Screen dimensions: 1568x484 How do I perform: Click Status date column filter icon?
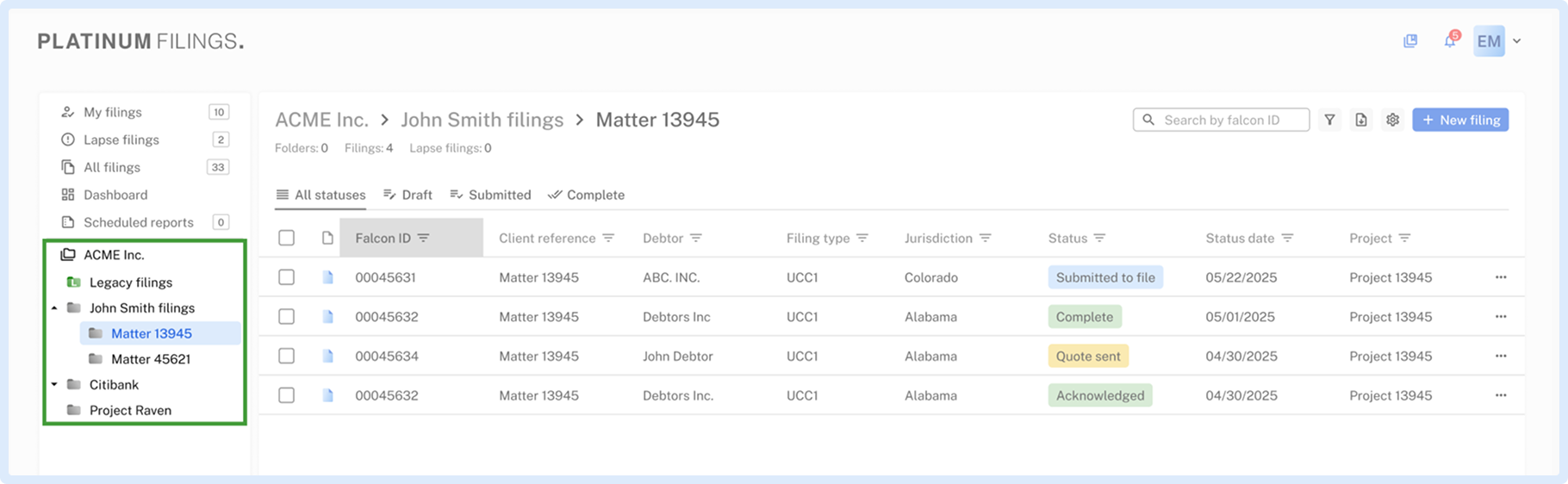coord(1287,238)
